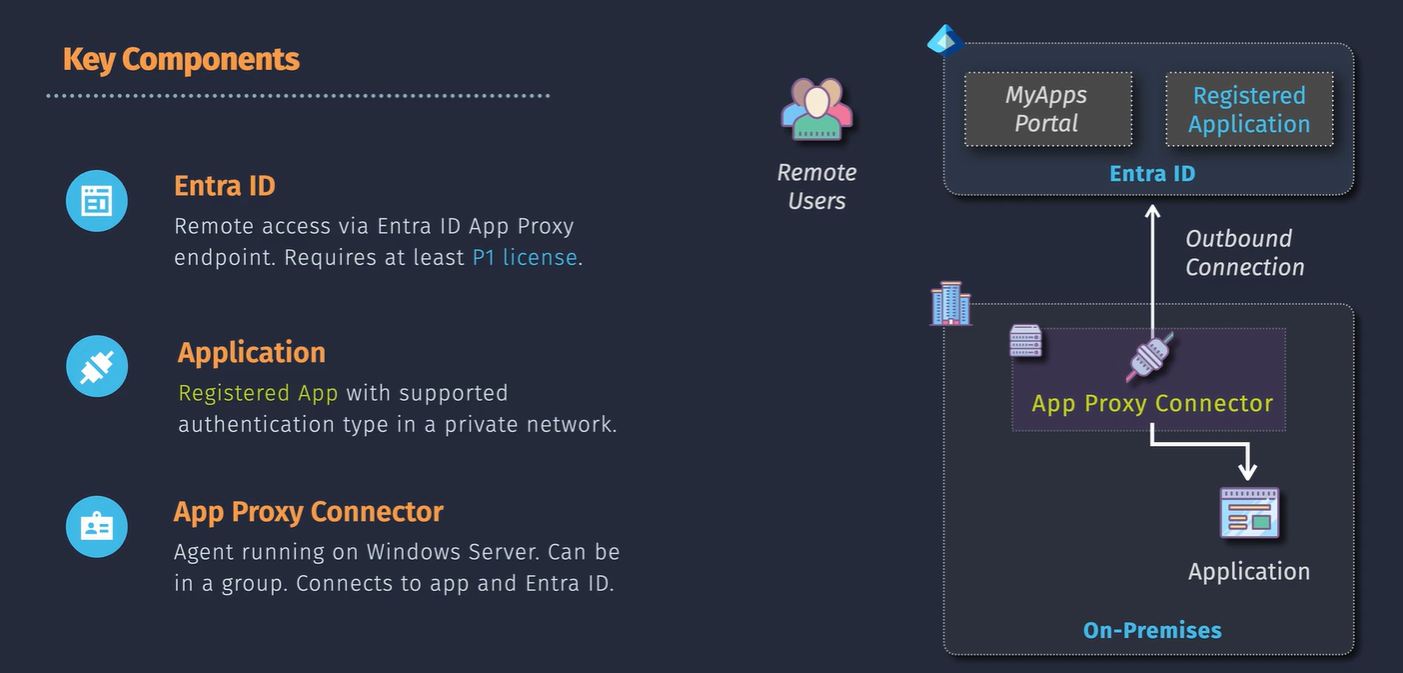Click the Remote Users people icon
The image size is (1403, 673).
(816, 108)
